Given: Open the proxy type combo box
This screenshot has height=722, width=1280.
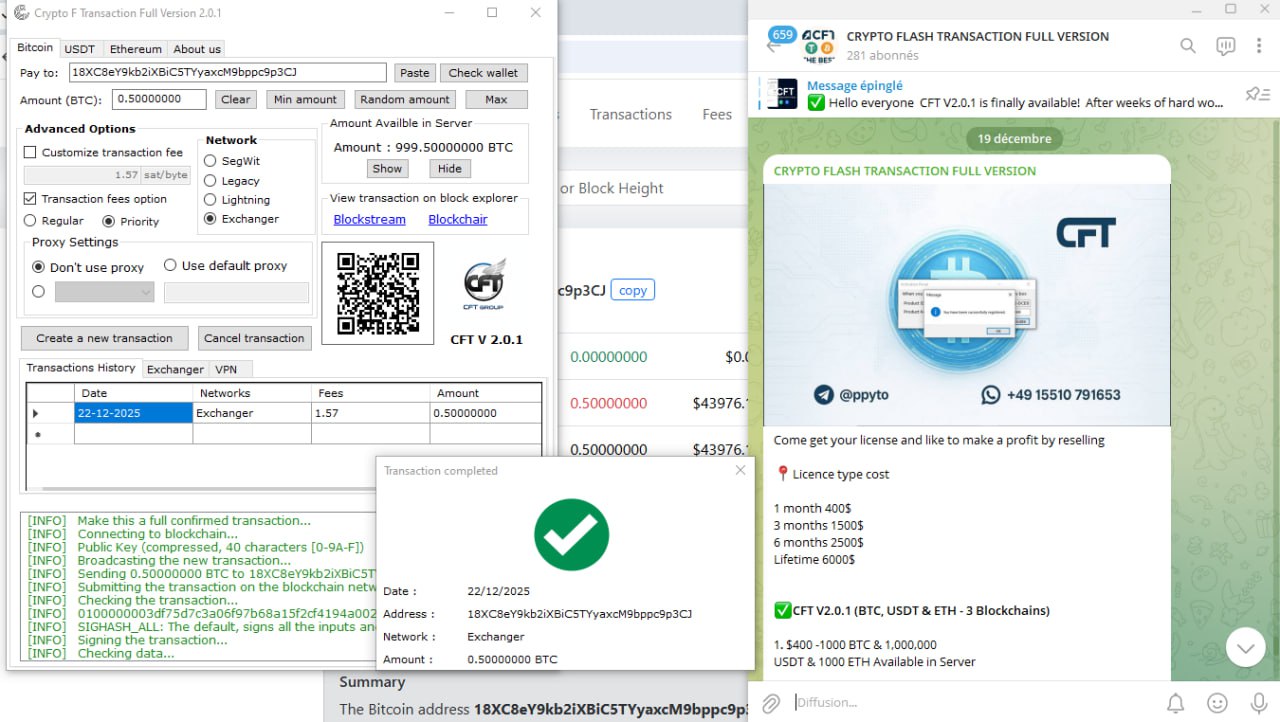Looking at the screenshot, I should [x=104, y=292].
